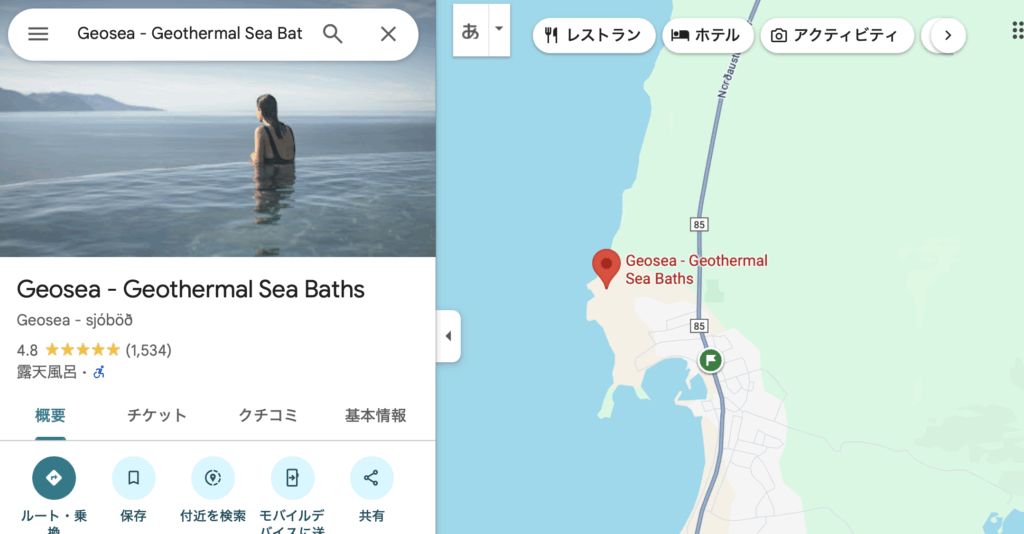The image size is (1024, 534).
Task: Clear the search with the X icon
Action: pyautogui.click(x=388, y=34)
